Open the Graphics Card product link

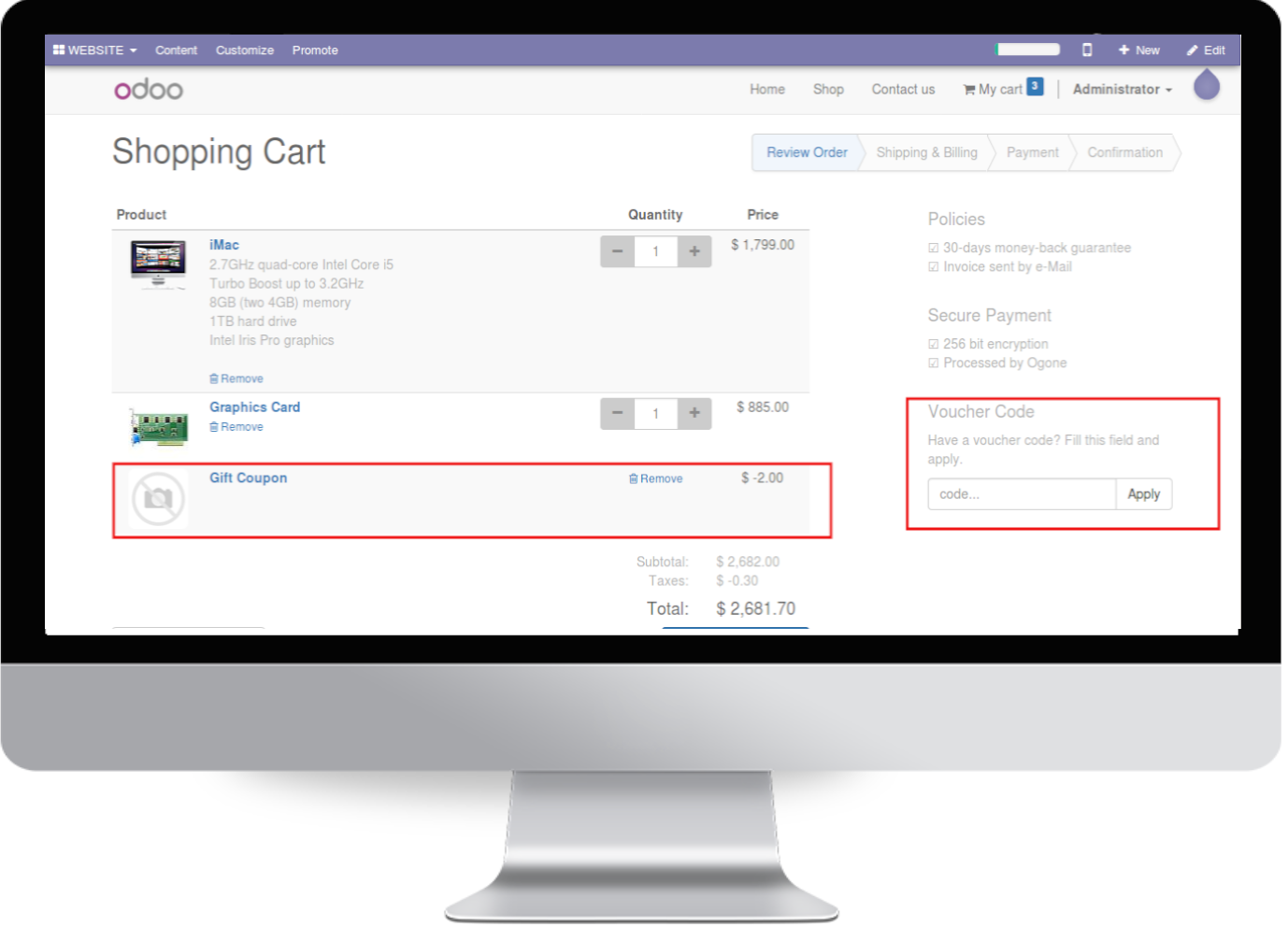pyautogui.click(x=254, y=407)
